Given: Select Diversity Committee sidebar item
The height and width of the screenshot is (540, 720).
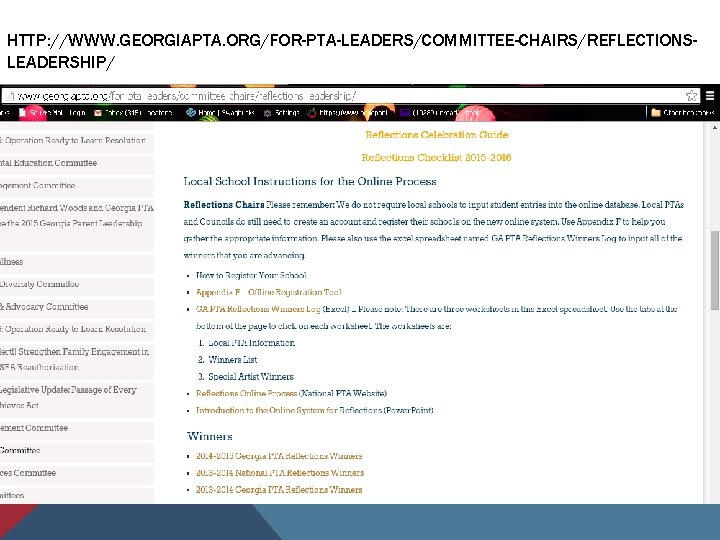Looking at the screenshot, I should [x=76, y=284].
